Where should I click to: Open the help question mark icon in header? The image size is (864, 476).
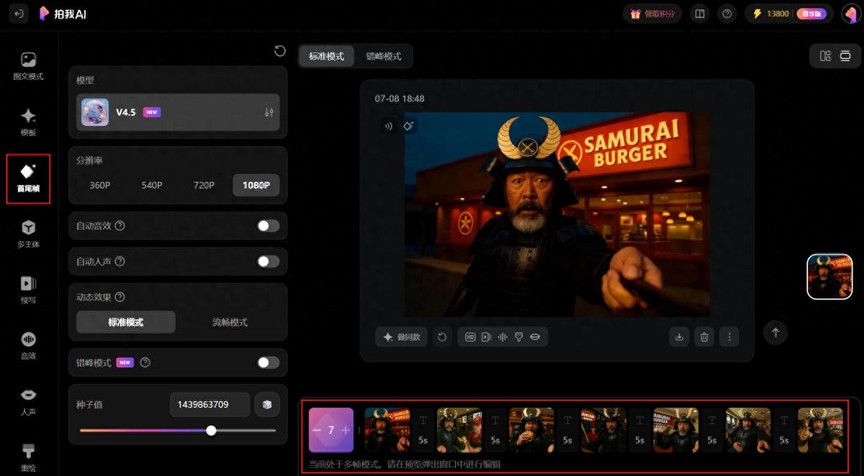pyautogui.click(x=727, y=14)
